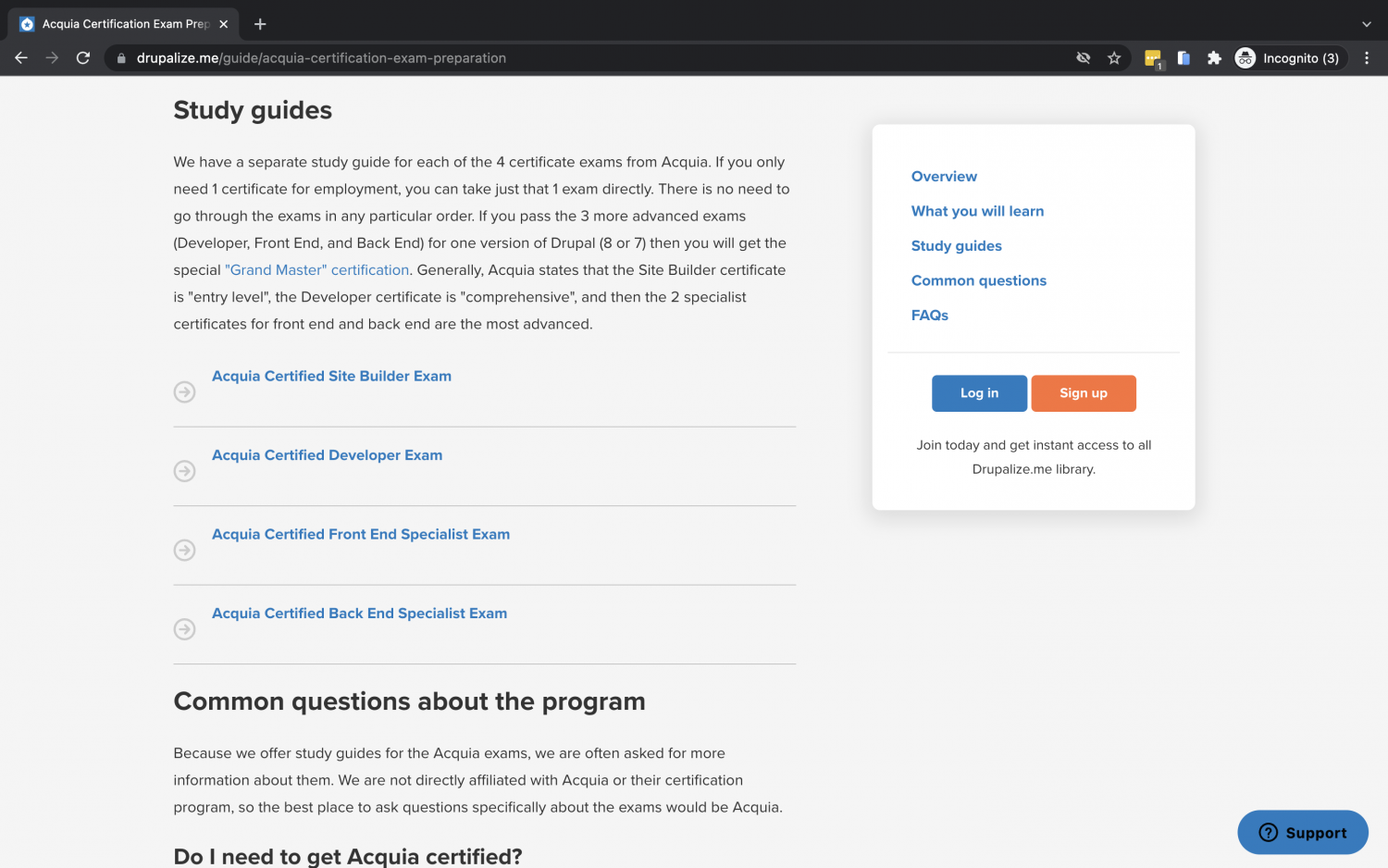Open the Acquia Certified Developer Exam link
This screenshot has width=1388, height=868.
pos(327,454)
